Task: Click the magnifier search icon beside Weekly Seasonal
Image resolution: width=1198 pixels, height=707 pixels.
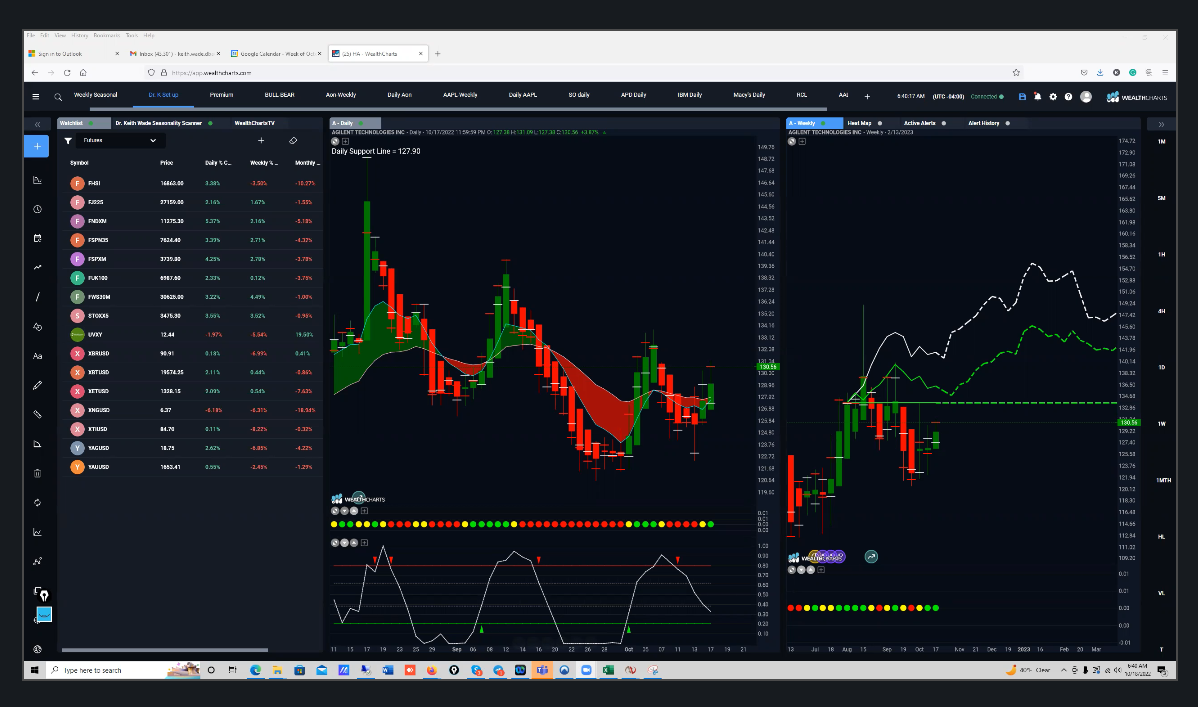Action: (x=58, y=97)
